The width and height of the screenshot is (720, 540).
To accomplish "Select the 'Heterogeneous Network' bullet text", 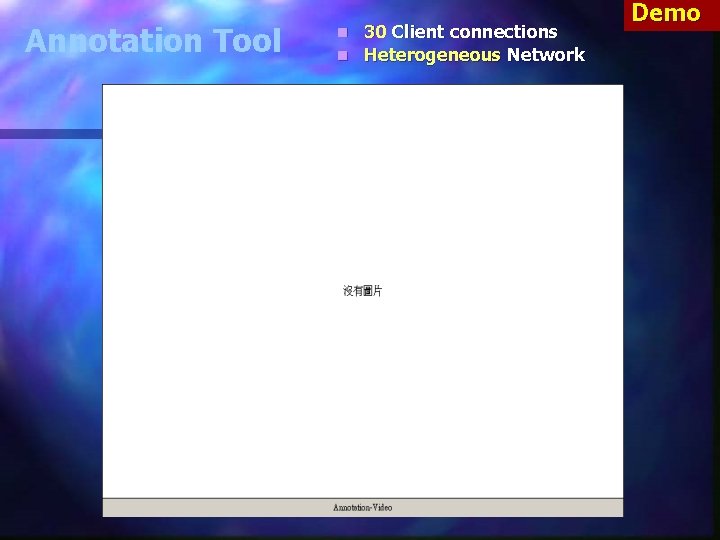I will click(474, 55).
